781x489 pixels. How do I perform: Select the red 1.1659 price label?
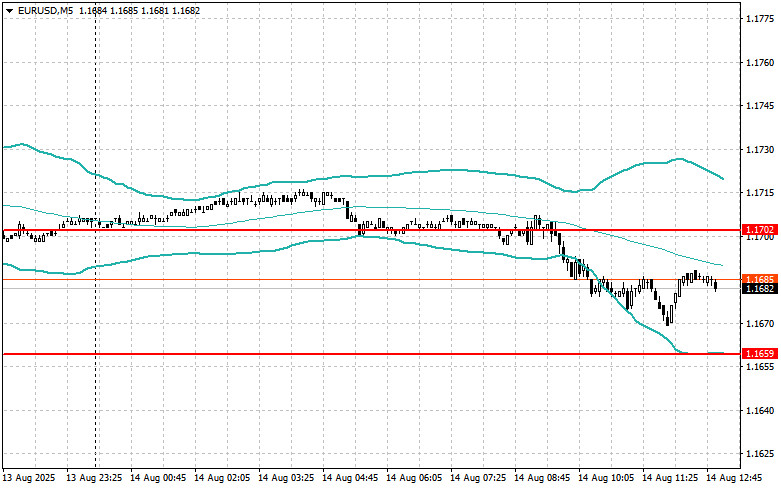(x=760, y=354)
